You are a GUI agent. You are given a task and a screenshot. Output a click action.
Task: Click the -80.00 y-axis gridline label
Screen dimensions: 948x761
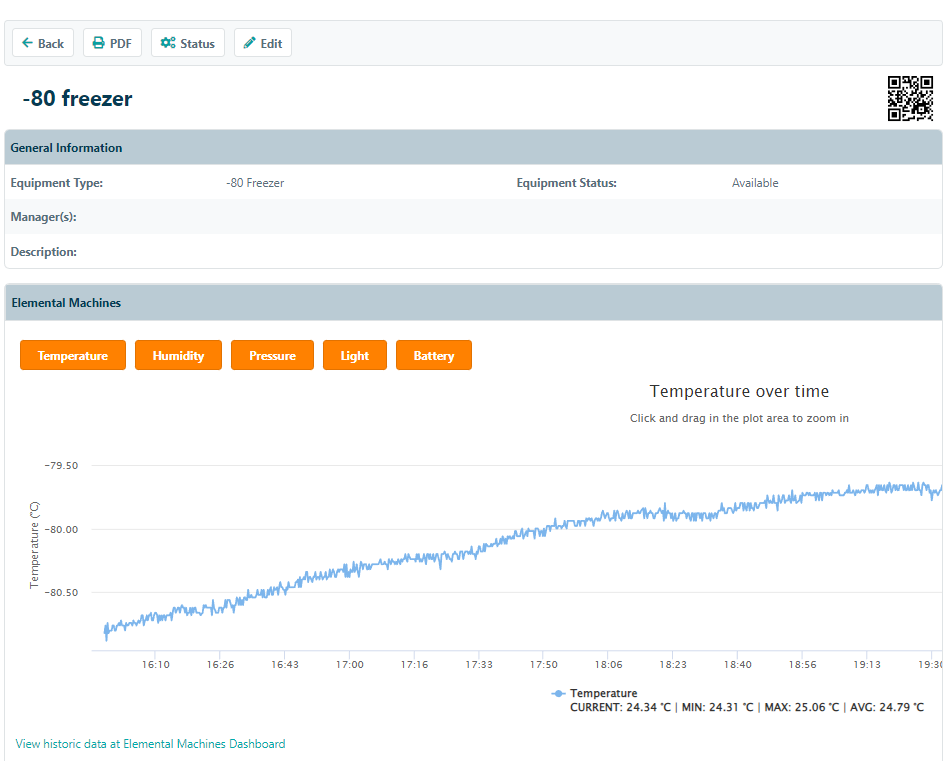(x=61, y=529)
